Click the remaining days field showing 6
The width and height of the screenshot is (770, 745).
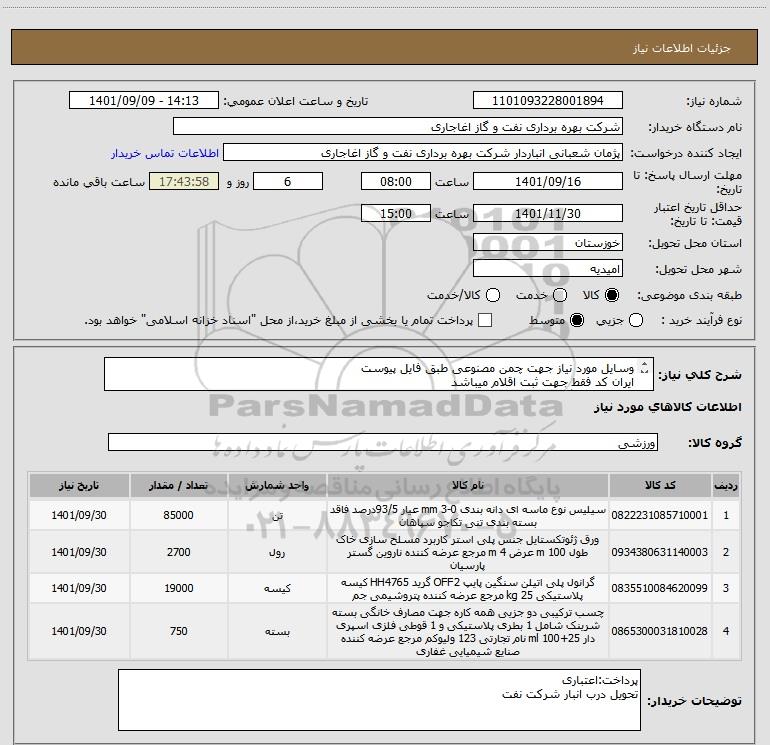(288, 181)
